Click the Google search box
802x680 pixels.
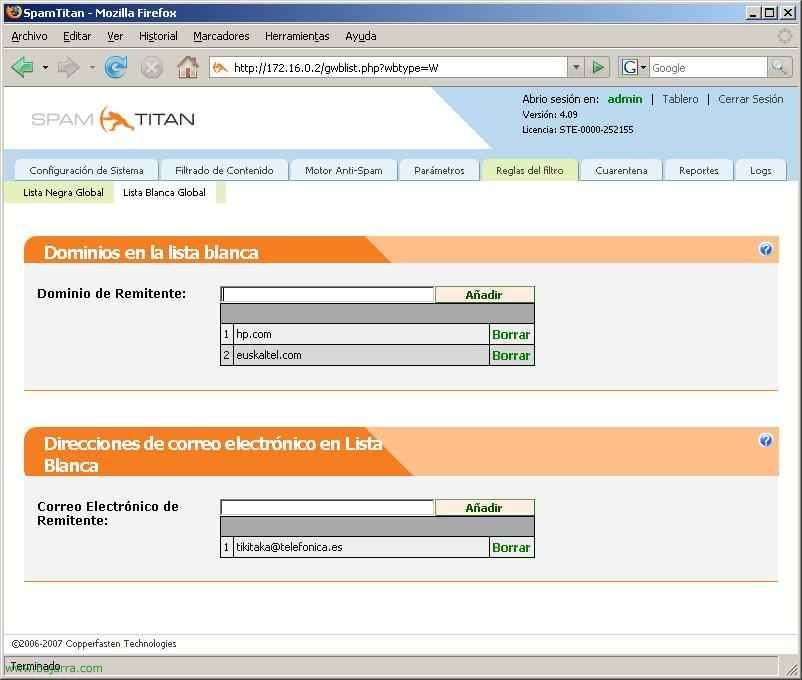(708, 68)
